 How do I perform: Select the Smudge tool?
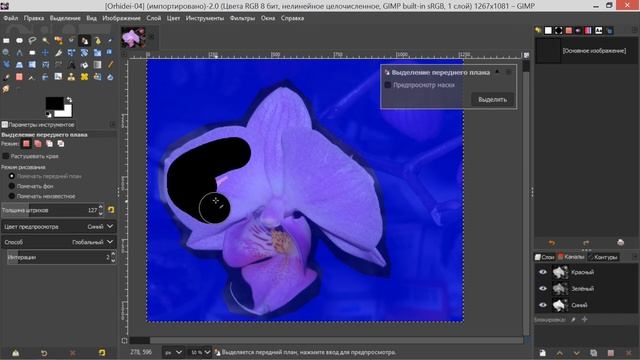[x=6, y=89]
